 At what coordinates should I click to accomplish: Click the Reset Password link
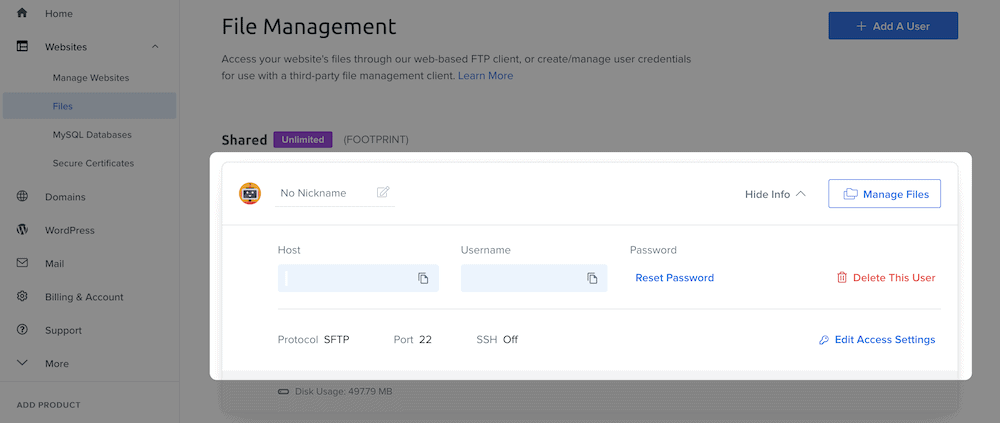coord(674,278)
